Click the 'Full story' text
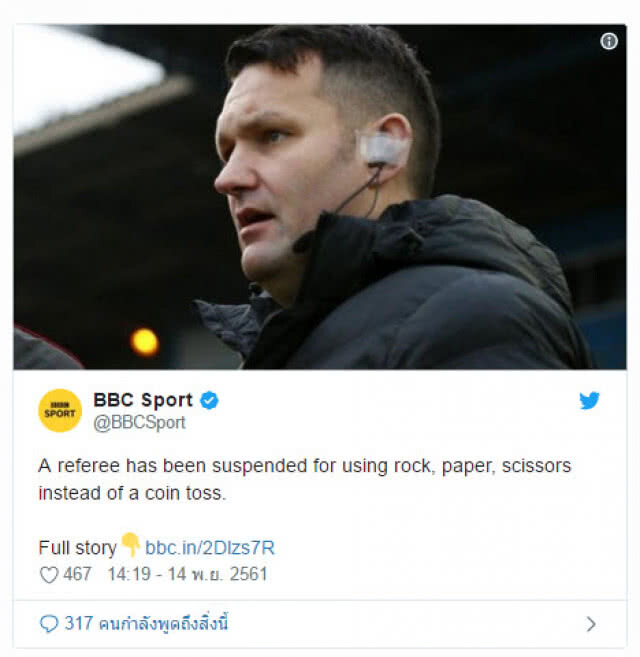Viewport: 640px width, 657px height. point(78,548)
